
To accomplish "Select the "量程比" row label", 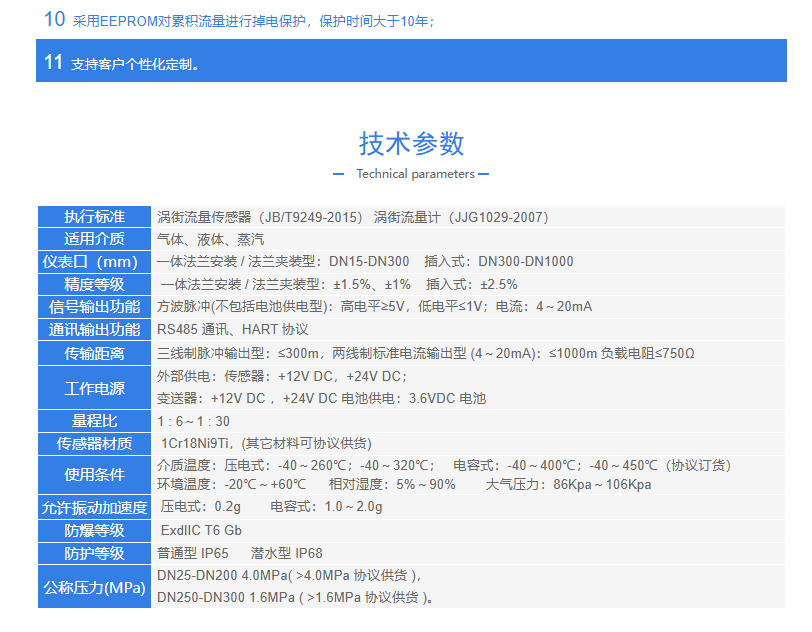I will click(x=95, y=421).
